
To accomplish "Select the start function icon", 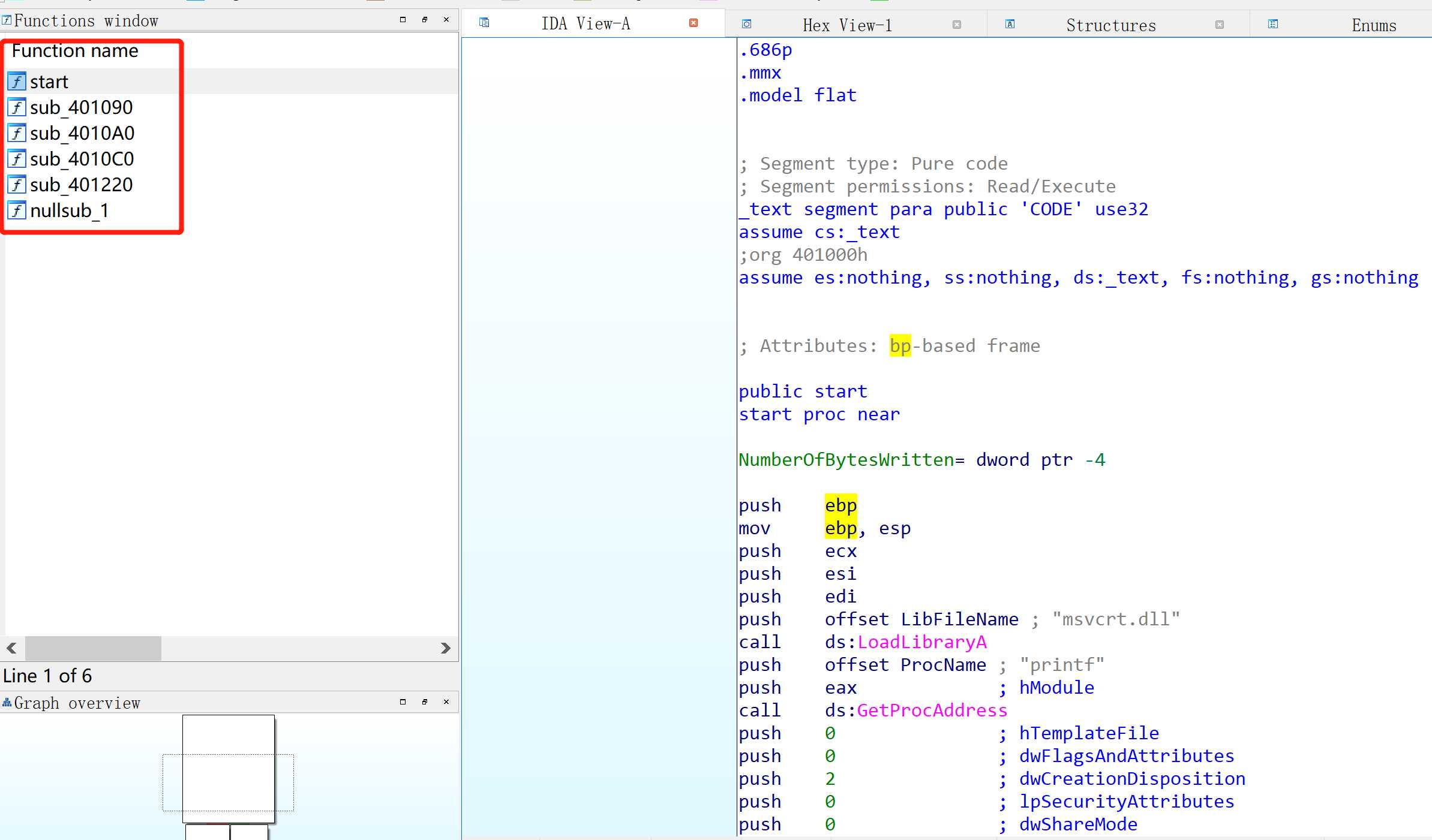I will (x=17, y=82).
